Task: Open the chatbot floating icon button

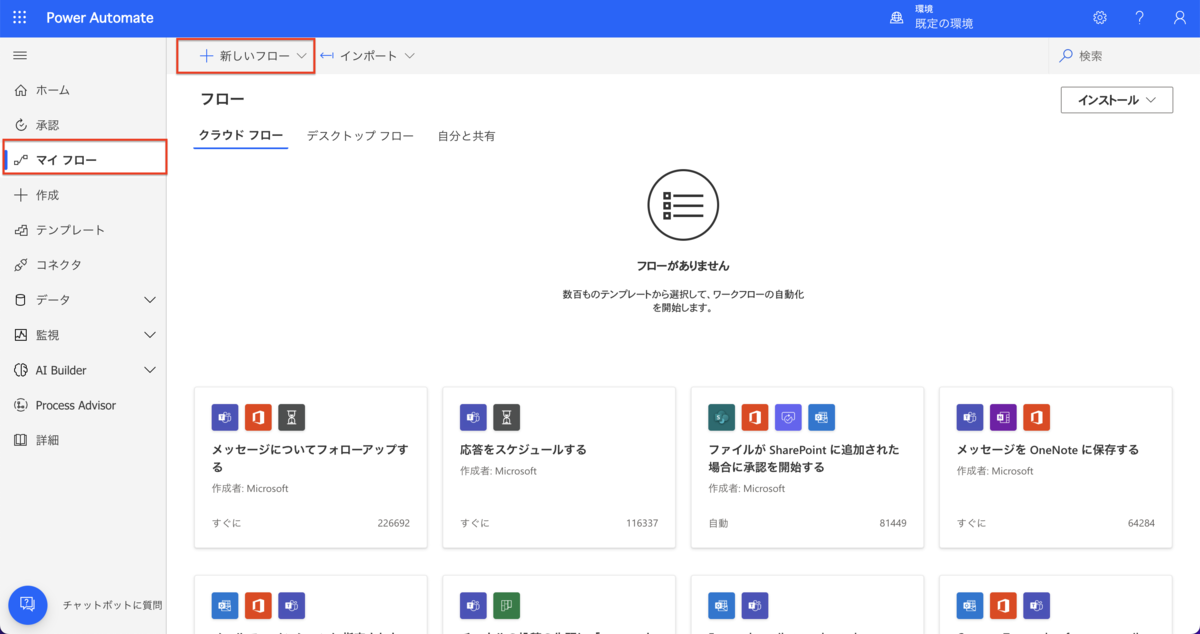Action: coord(27,604)
